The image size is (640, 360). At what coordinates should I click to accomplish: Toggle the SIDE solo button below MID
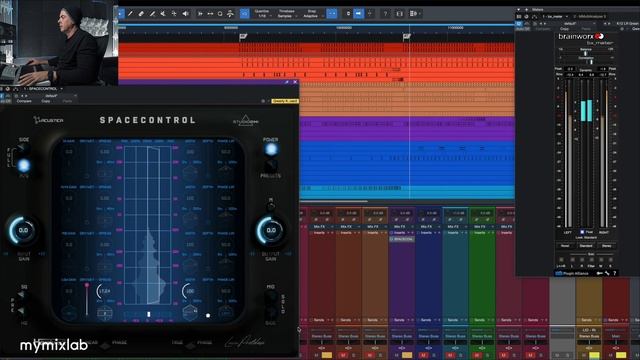pos(271,313)
